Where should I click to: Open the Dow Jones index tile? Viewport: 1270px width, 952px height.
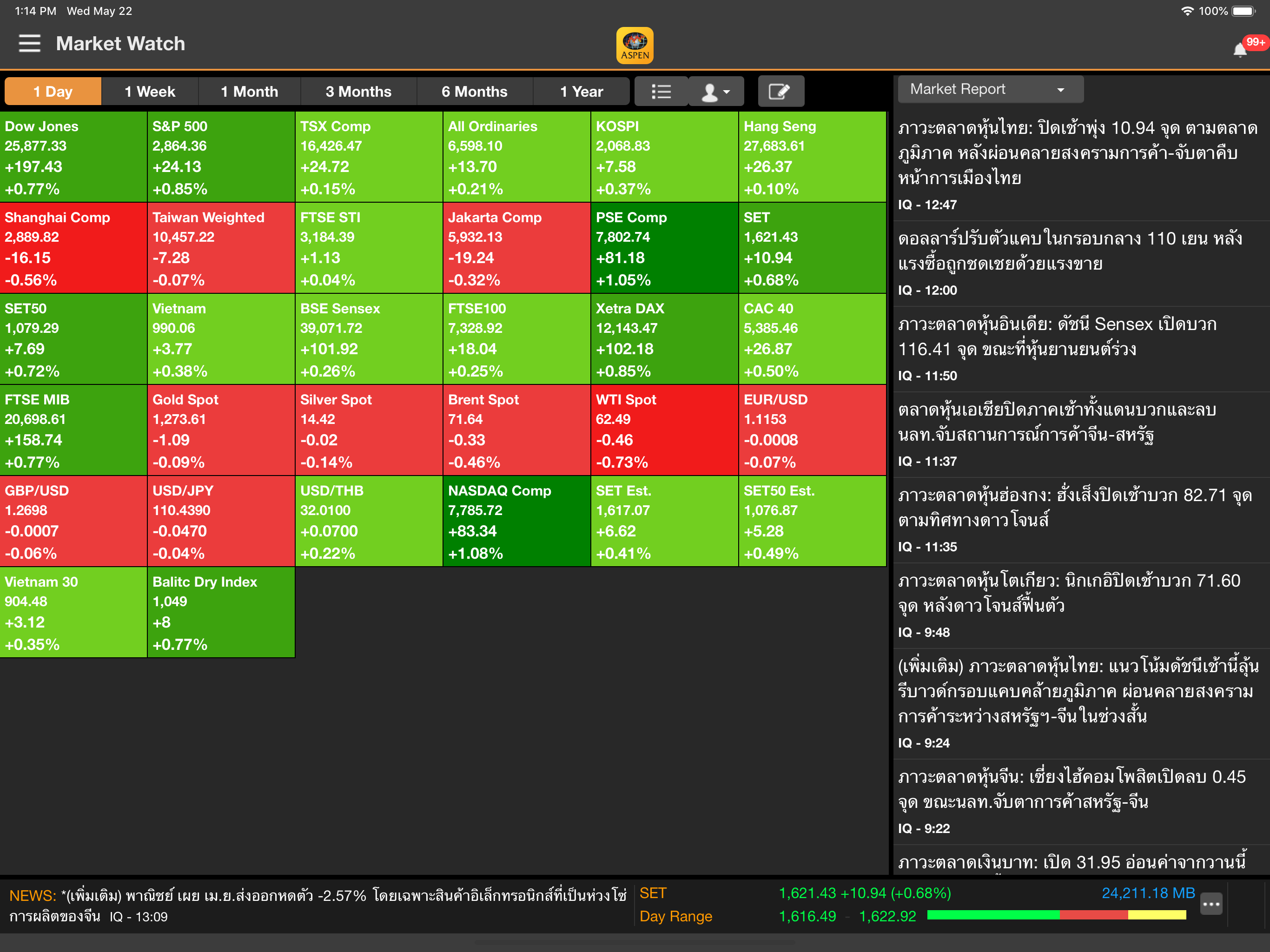(x=73, y=157)
